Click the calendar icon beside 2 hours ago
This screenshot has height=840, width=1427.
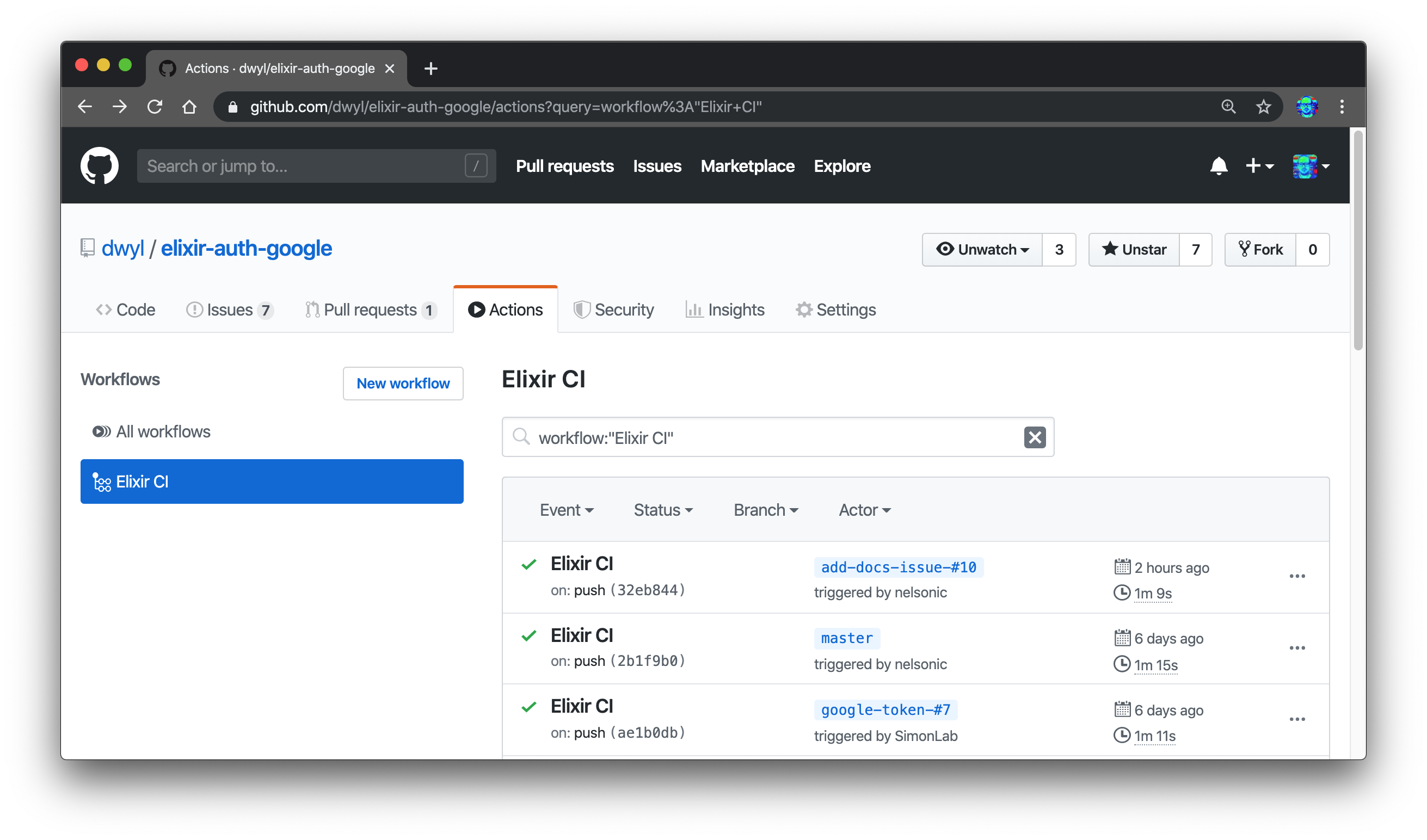pos(1122,566)
